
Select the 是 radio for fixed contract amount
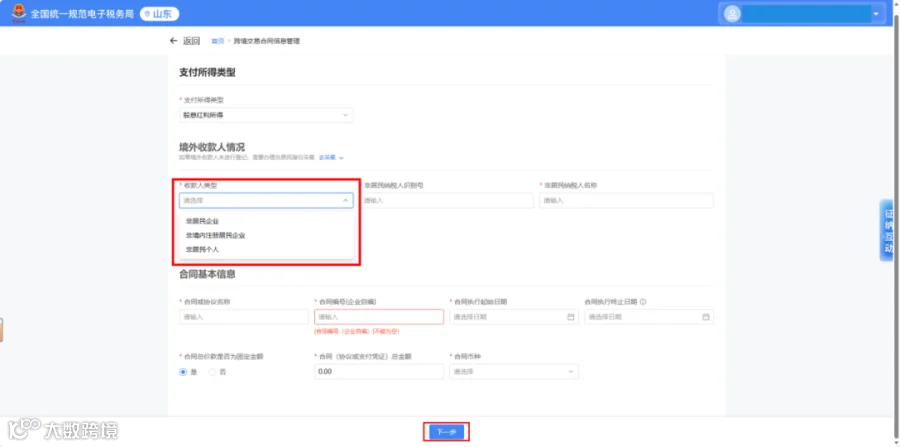pyautogui.click(x=183, y=372)
